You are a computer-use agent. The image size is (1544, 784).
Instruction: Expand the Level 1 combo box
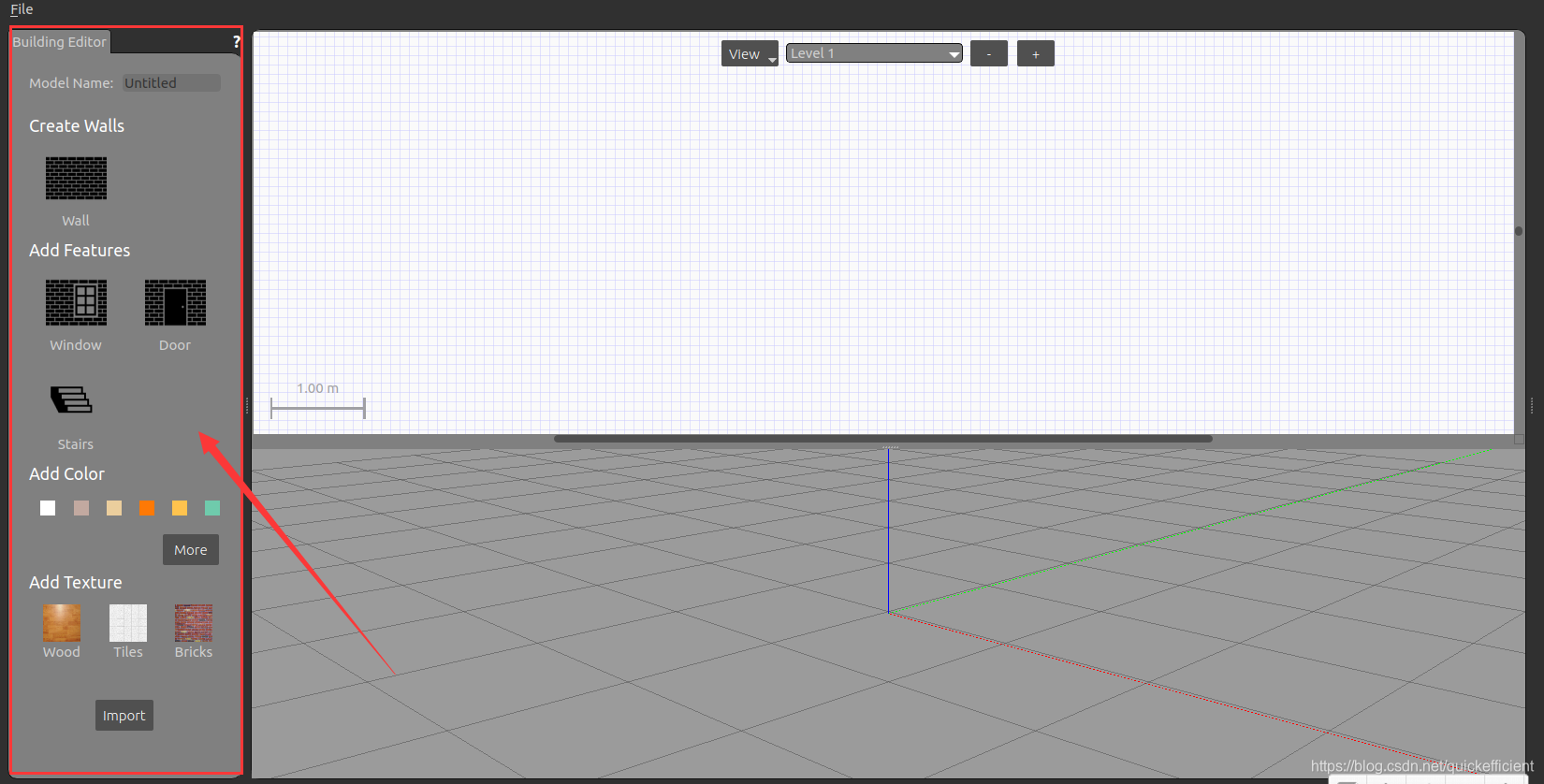[x=874, y=53]
